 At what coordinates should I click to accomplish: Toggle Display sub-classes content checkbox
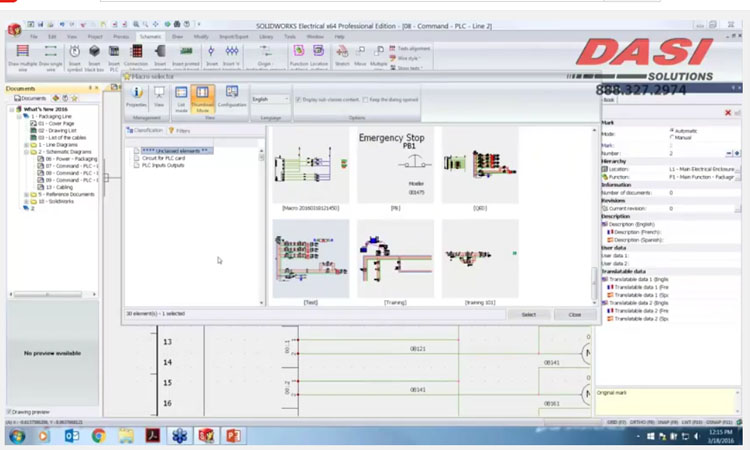click(298, 99)
